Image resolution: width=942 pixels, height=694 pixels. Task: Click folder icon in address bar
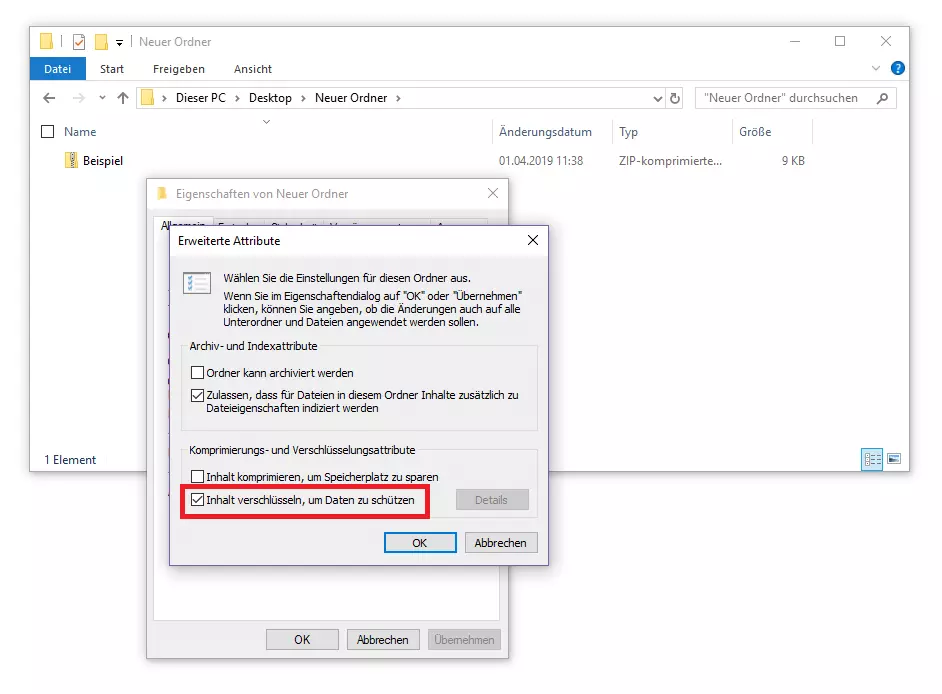[147, 97]
